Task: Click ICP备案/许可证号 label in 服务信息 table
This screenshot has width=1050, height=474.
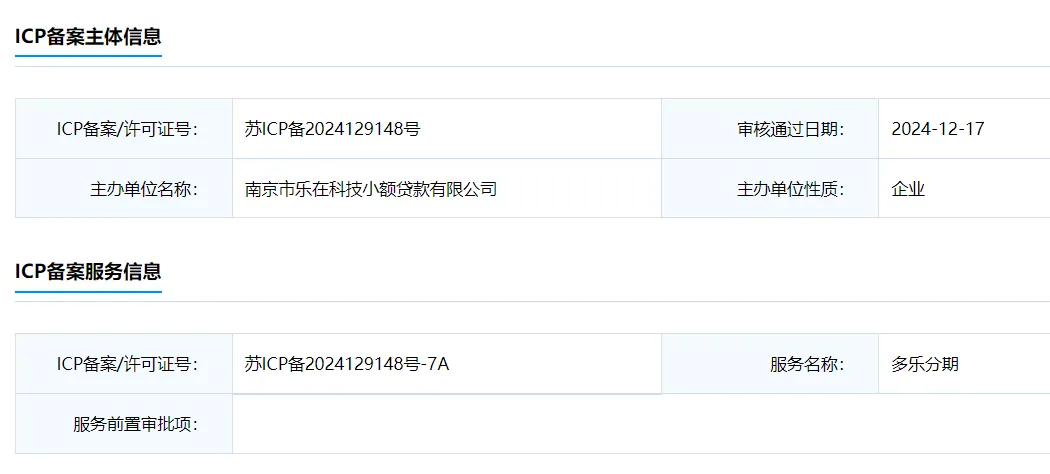Action: (x=127, y=364)
